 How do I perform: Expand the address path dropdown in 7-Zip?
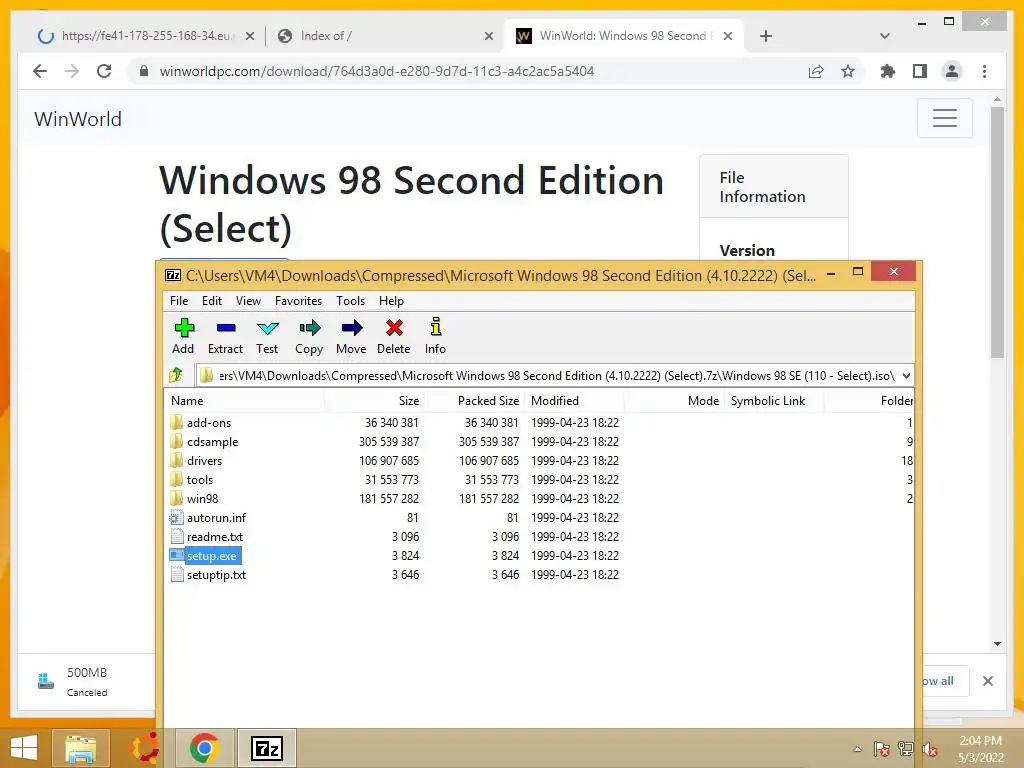906,376
